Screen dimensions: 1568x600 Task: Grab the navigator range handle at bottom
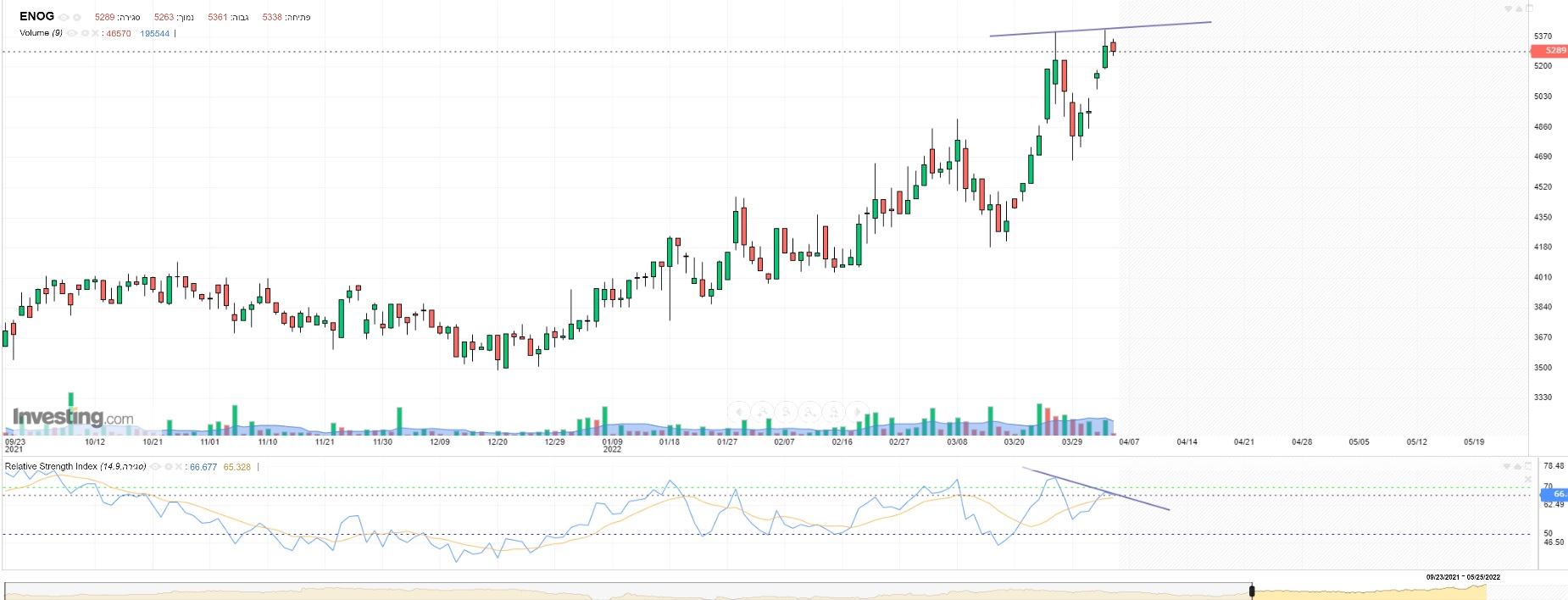1252,591
